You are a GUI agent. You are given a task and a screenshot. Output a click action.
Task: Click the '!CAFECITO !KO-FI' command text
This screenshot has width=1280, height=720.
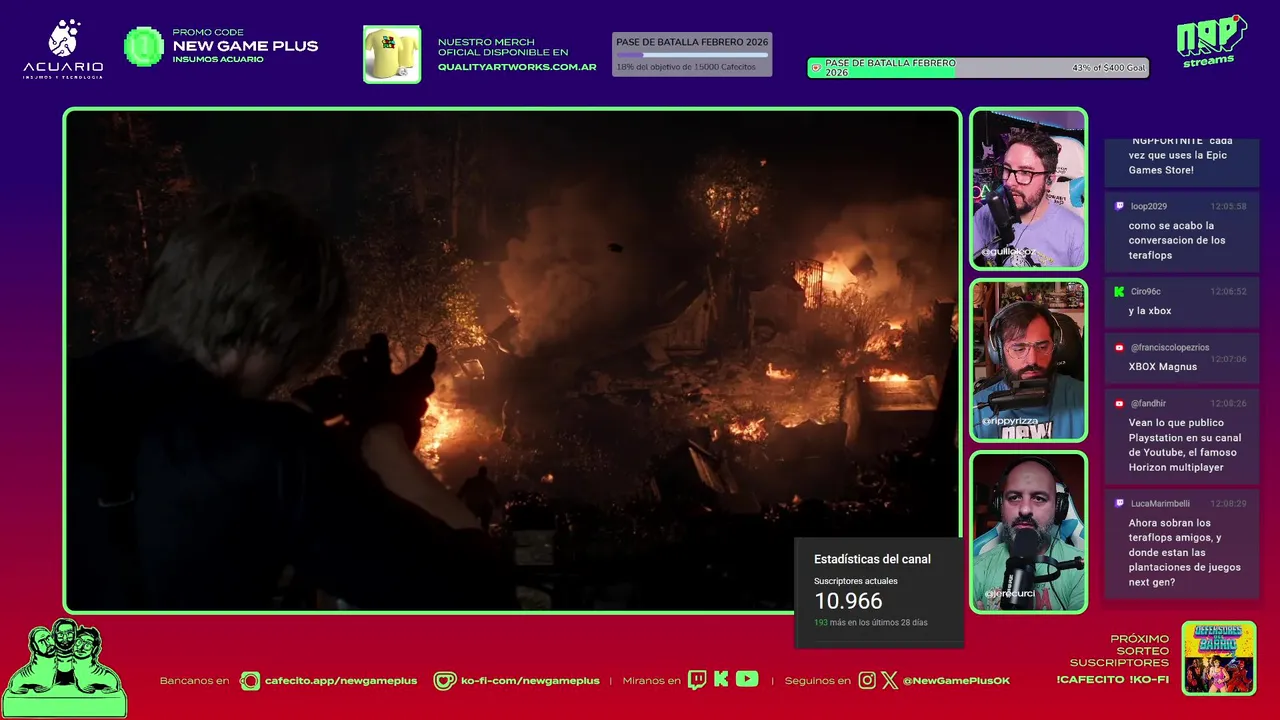coord(1112,680)
